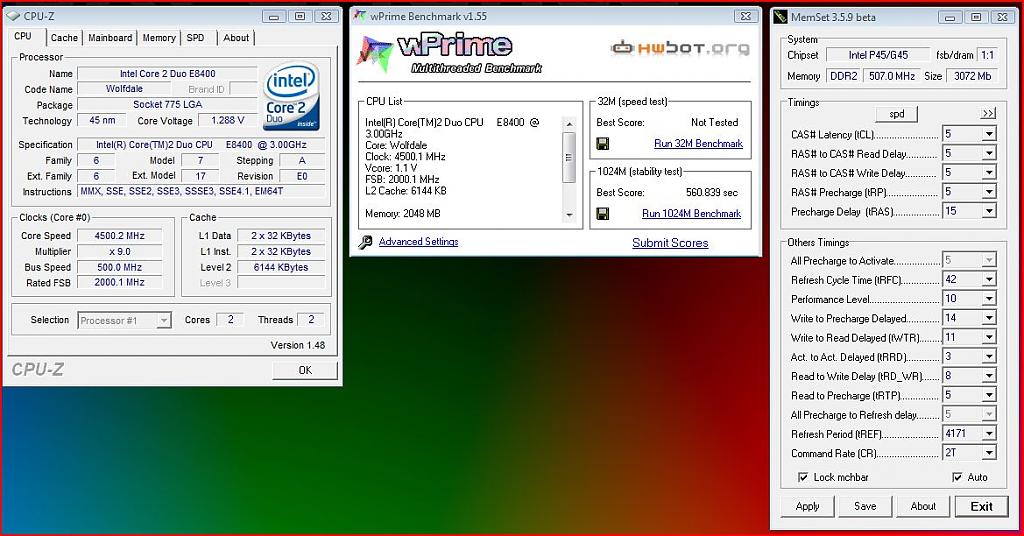The image size is (1024, 536).
Task: Click the wPrime logo graphic
Action: (x=451, y=52)
